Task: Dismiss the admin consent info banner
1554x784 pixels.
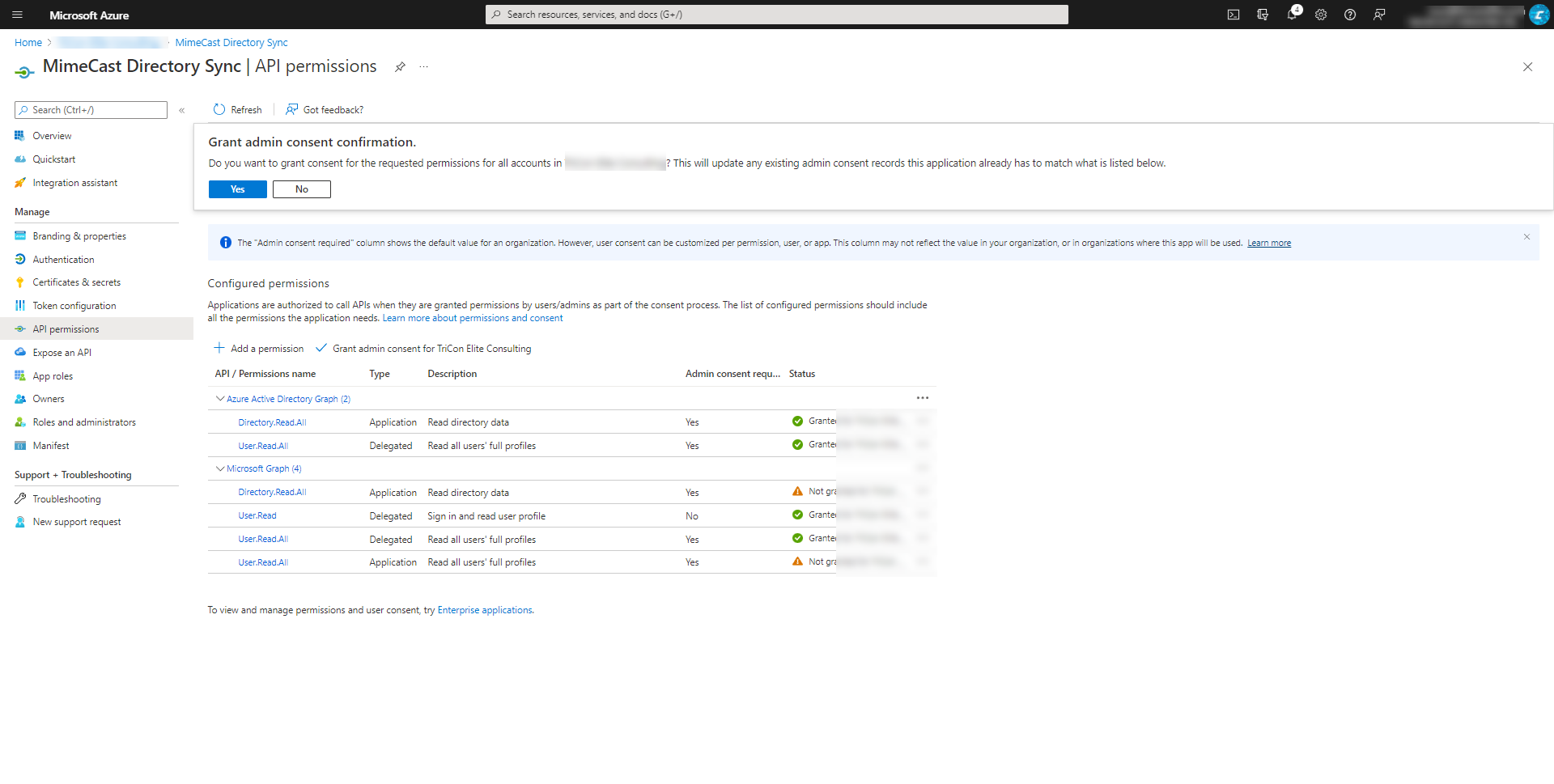Action: tap(1526, 237)
